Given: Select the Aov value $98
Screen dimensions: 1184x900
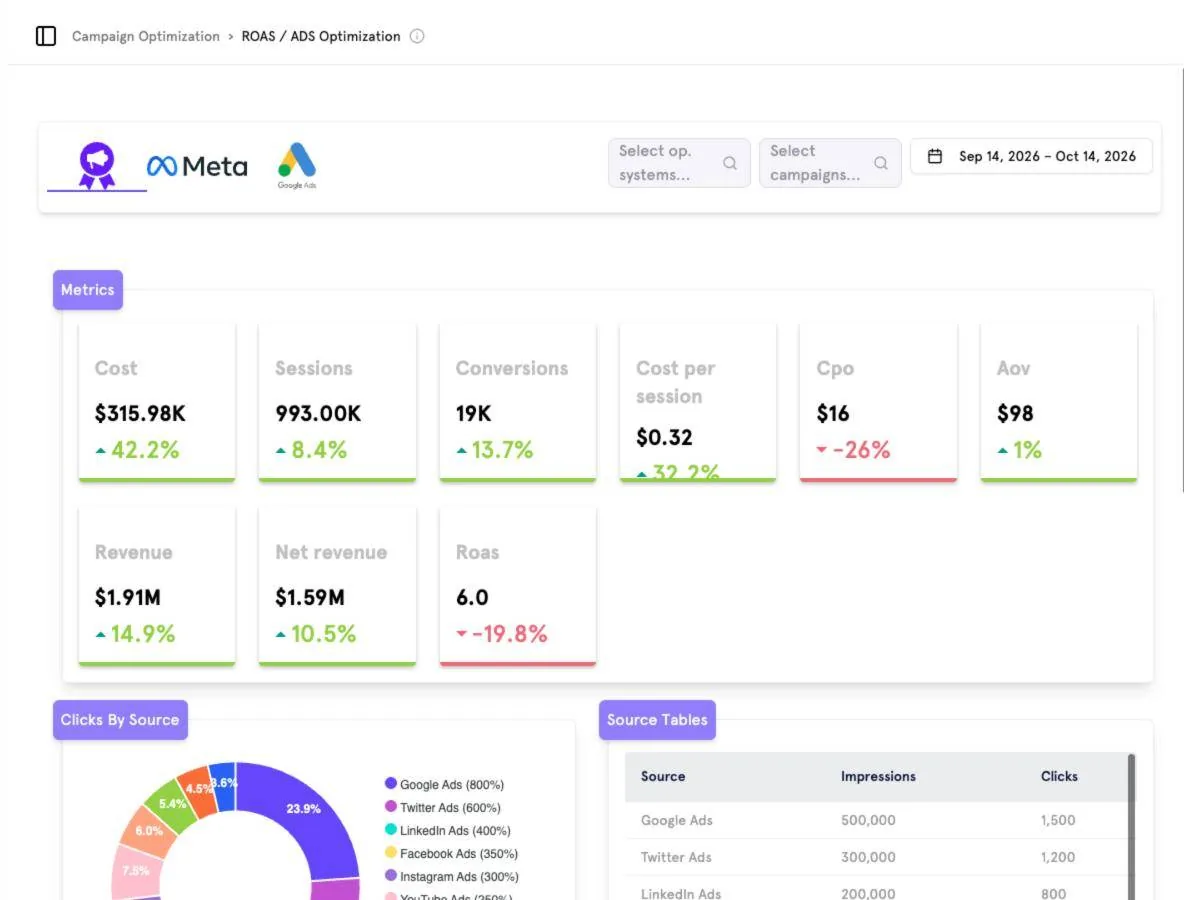Looking at the screenshot, I should point(1015,414).
